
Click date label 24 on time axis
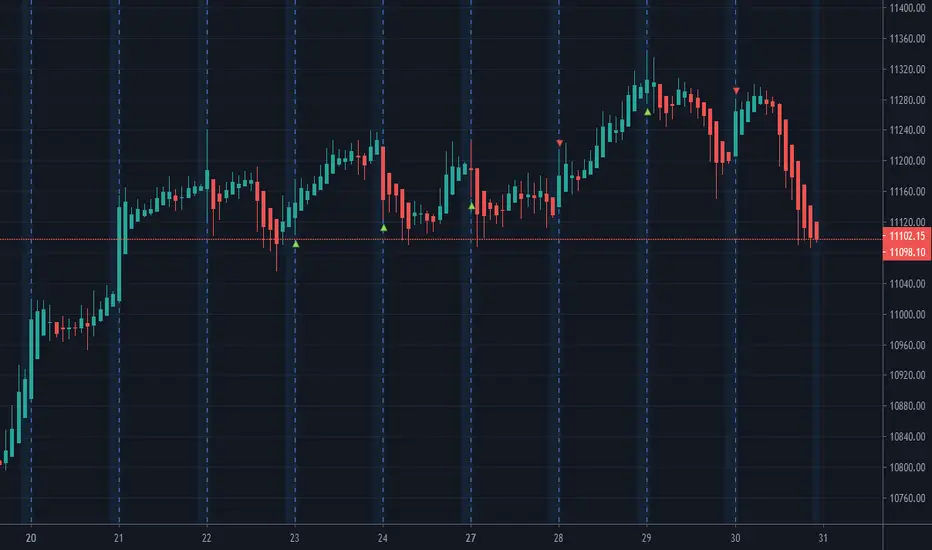click(x=382, y=538)
